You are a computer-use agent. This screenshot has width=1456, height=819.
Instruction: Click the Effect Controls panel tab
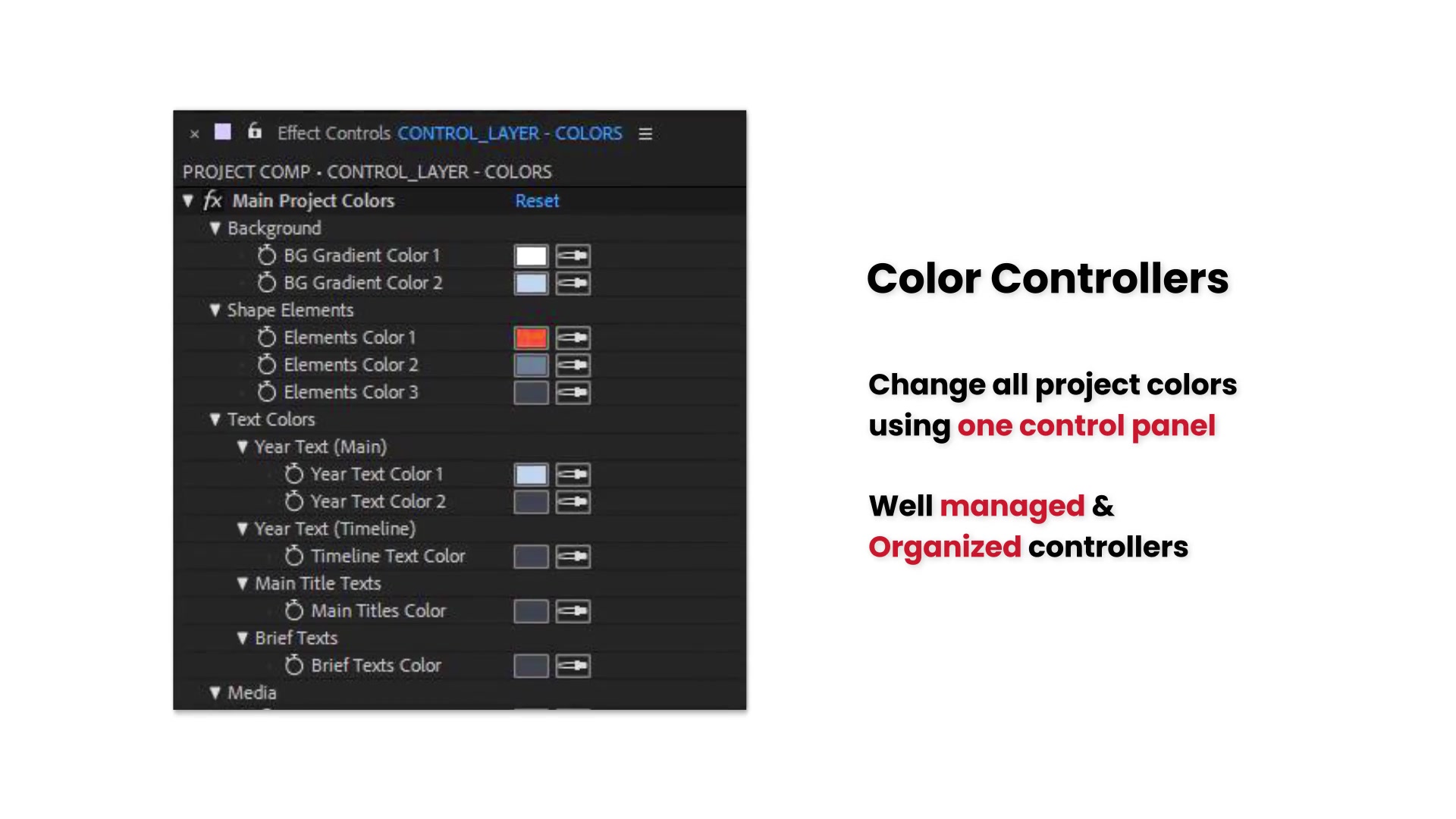tap(334, 133)
